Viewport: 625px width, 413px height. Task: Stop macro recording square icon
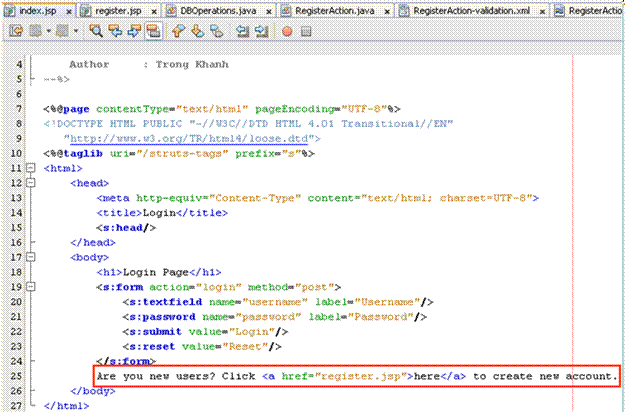click(x=306, y=31)
